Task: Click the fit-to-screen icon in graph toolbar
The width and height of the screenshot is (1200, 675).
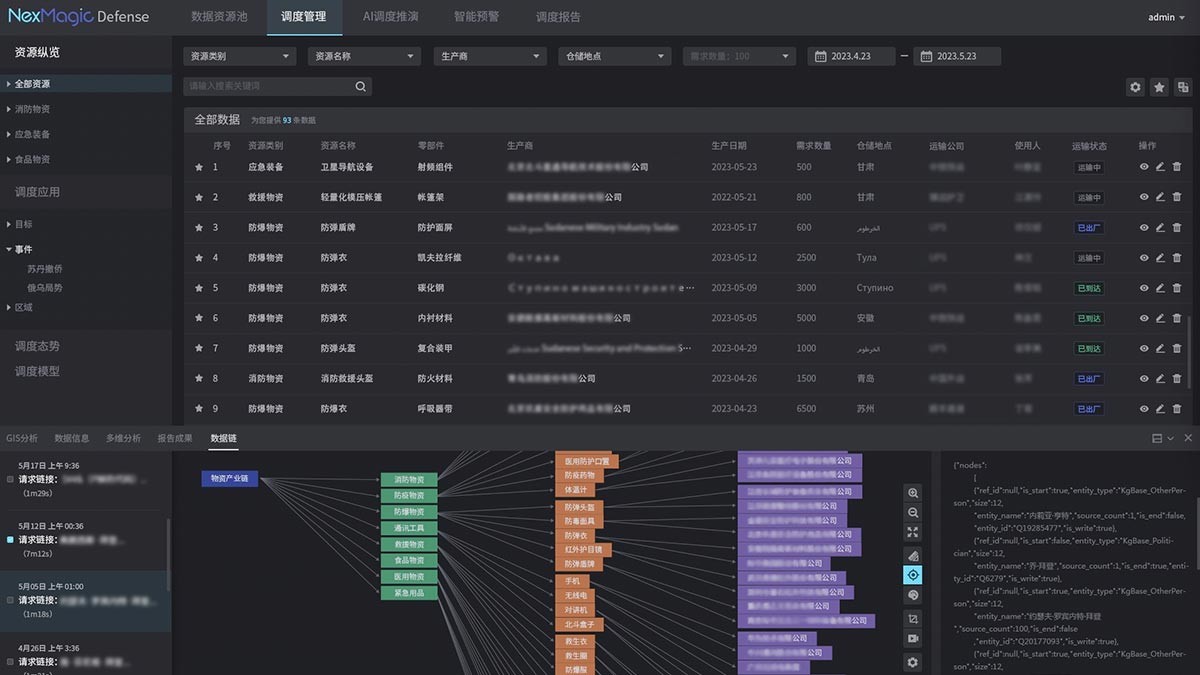Action: (912, 532)
